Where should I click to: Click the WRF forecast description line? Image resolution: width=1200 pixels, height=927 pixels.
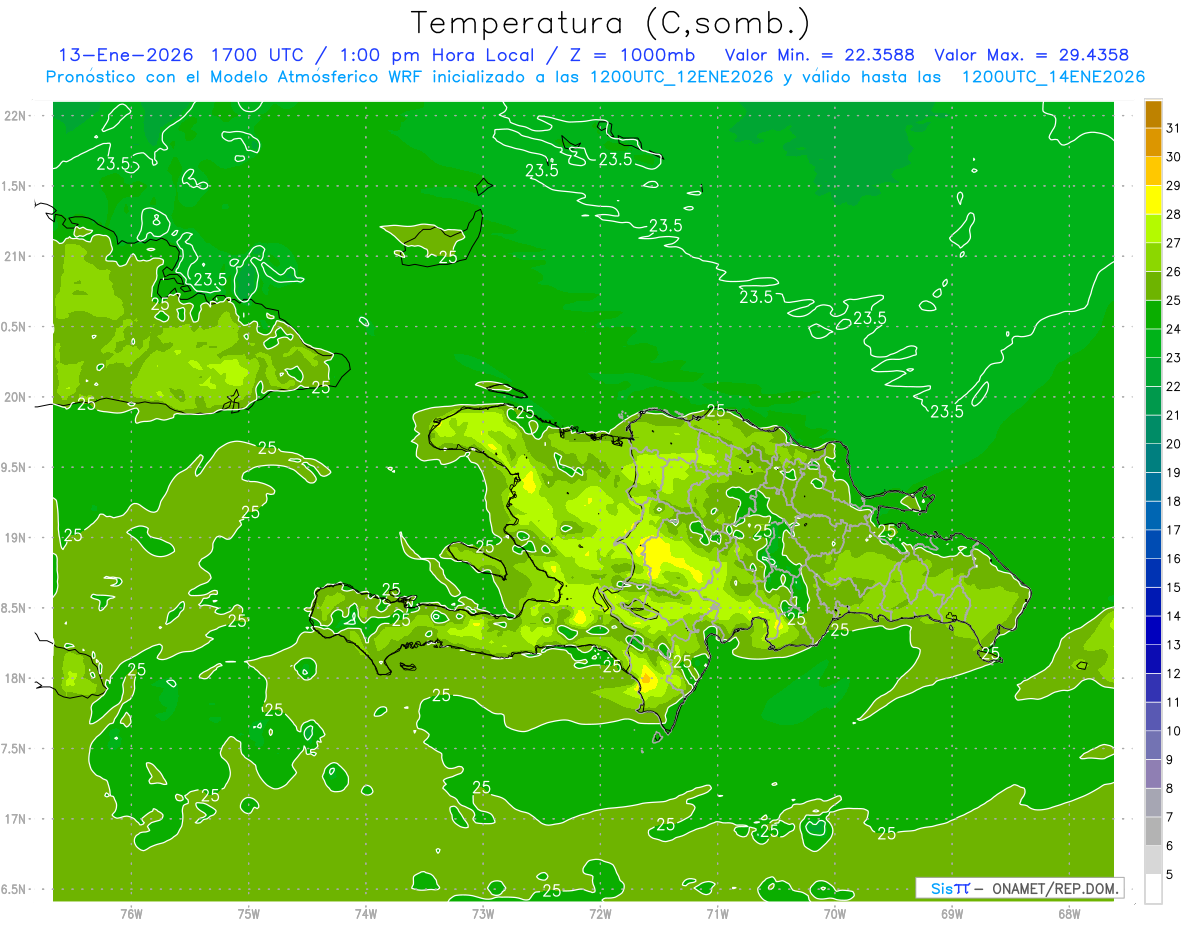[x=595, y=77]
